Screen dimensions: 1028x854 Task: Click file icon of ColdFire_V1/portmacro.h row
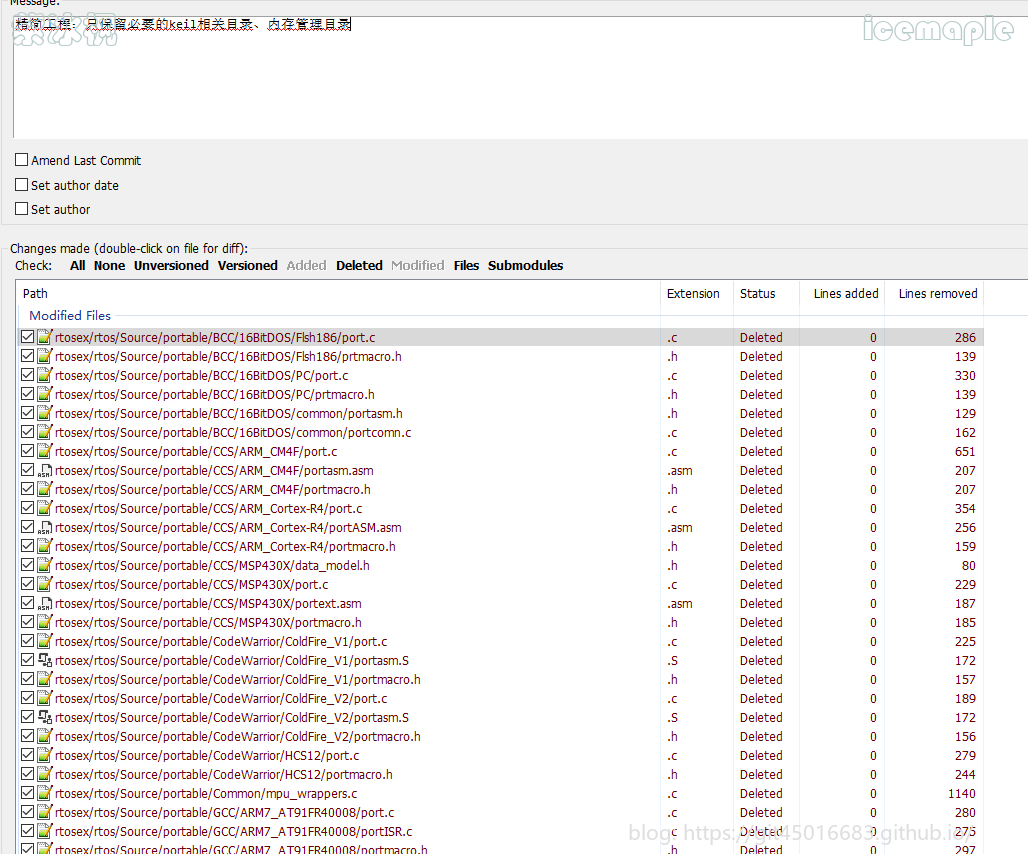pos(45,680)
